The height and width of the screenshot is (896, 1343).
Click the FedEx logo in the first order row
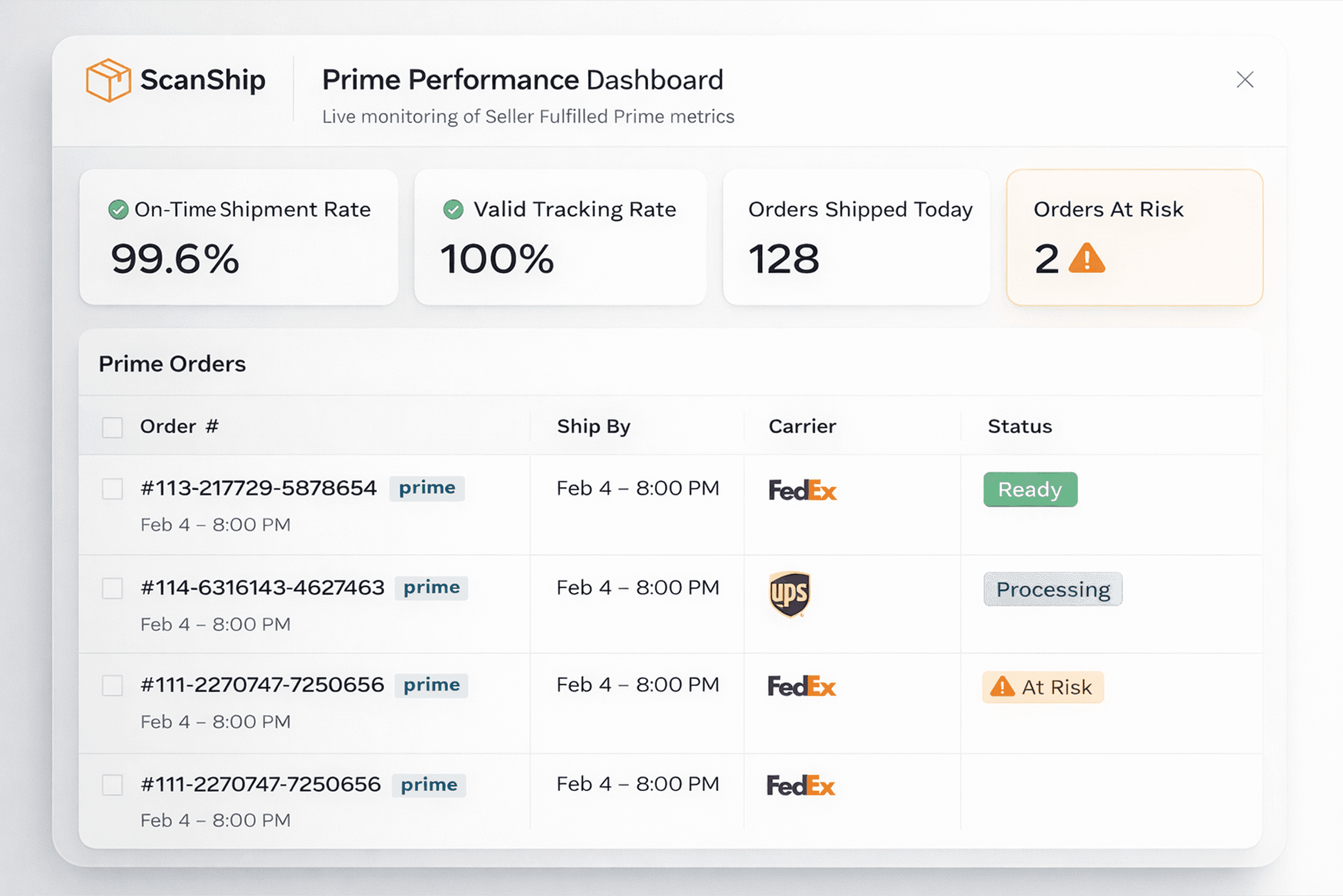pyautogui.click(x=802, y=490)
